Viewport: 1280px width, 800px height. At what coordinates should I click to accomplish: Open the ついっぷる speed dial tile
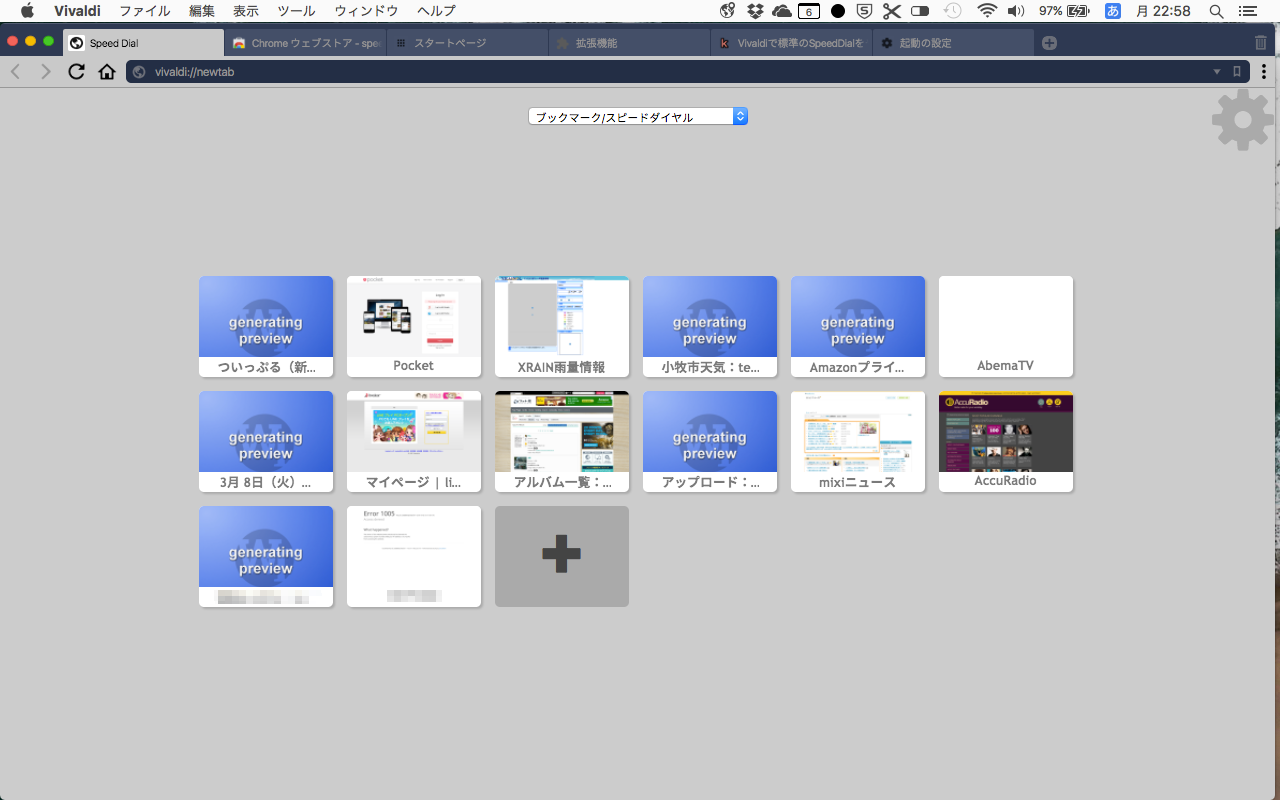click(x=266, y=326)
